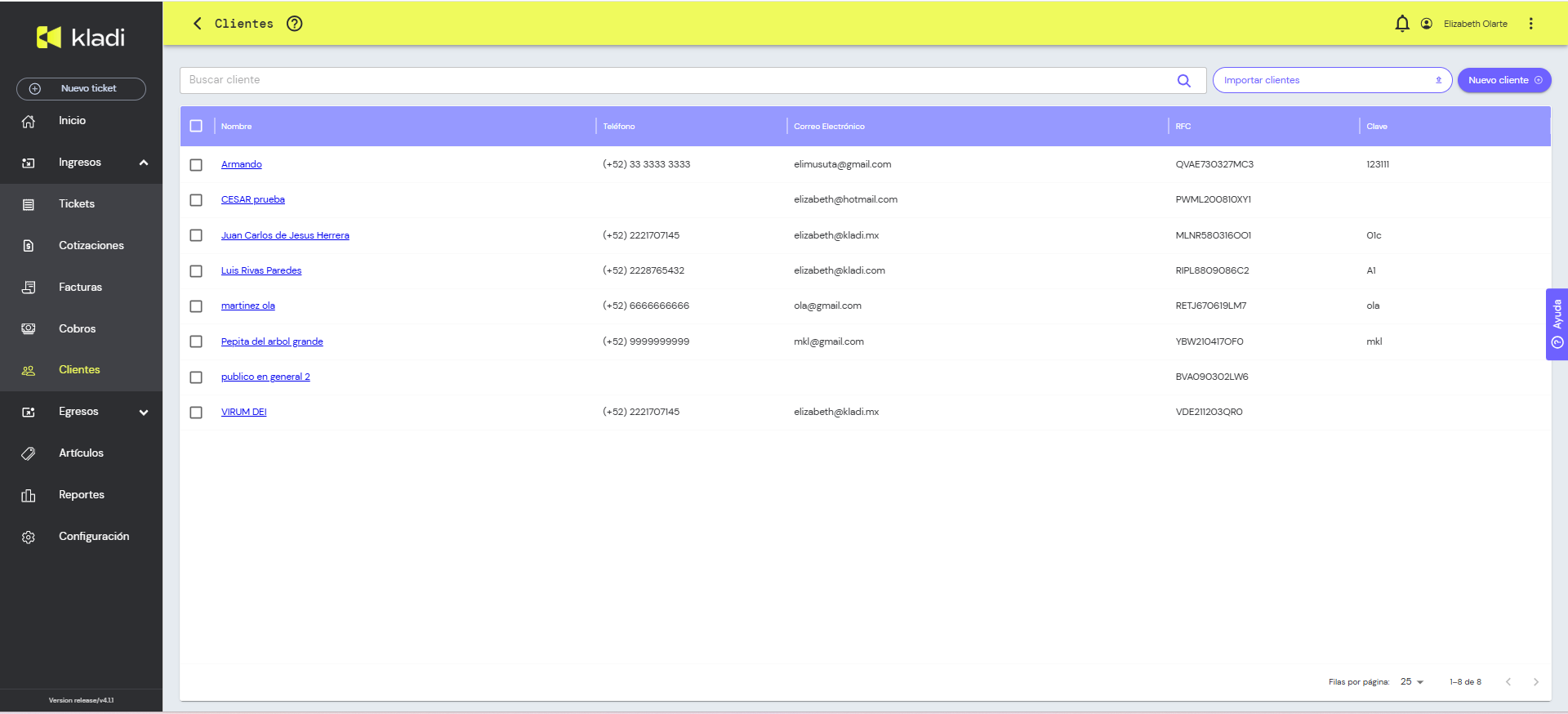1568x714 pixels.
Task: Click the search magnifier icon
Action: point(1184,80)
